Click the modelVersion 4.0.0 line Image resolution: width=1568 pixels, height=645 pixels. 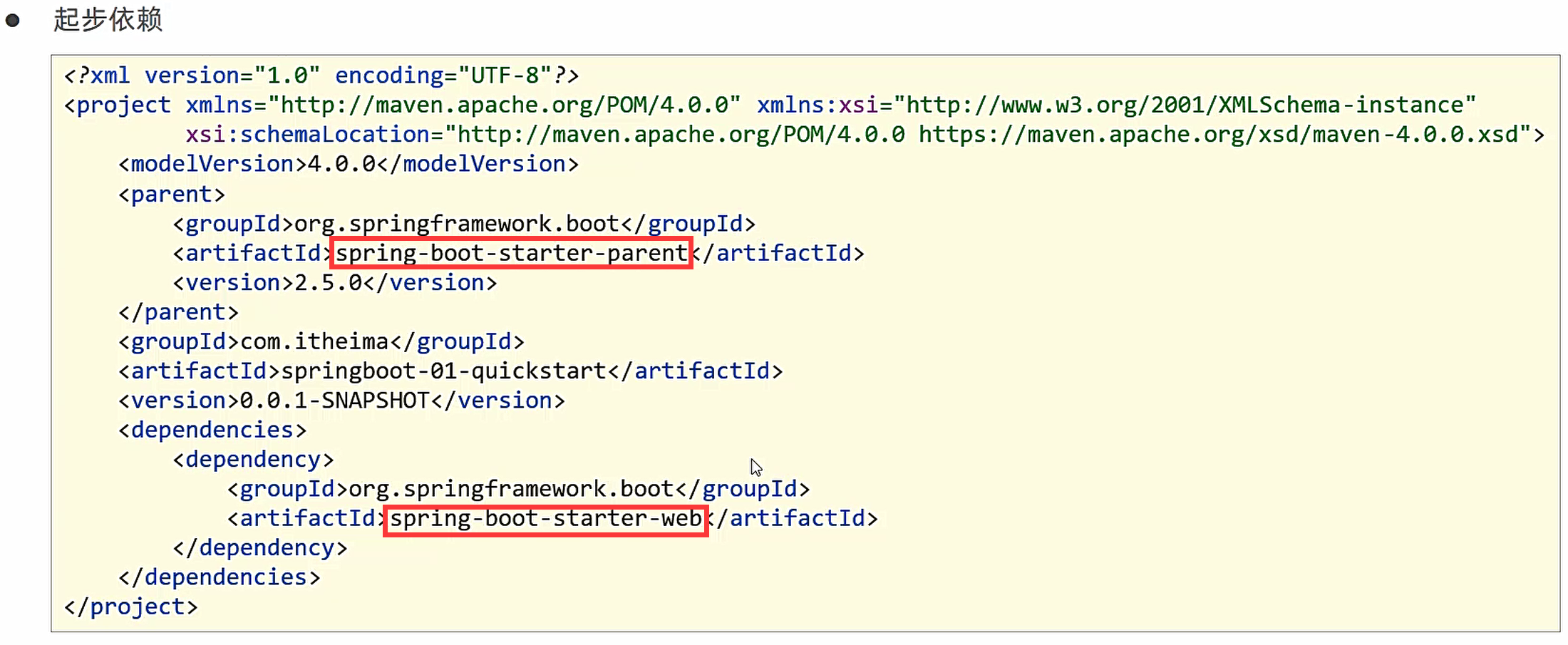[349, 165]
